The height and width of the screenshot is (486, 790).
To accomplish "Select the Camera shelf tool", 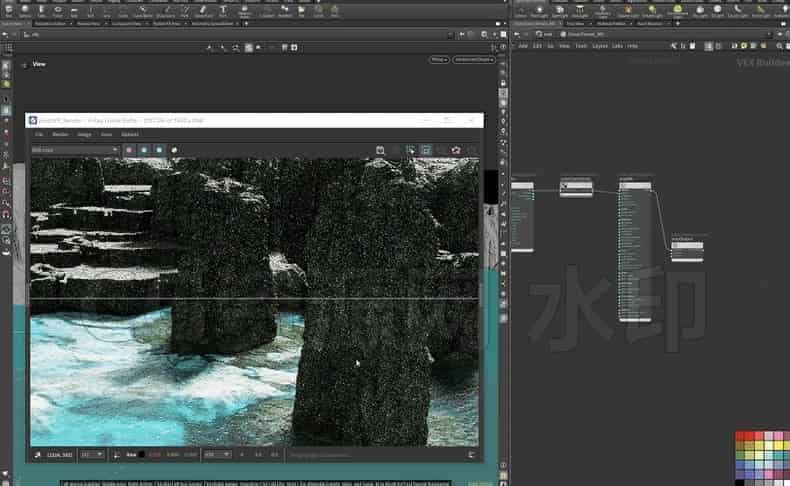I will 521,10.
